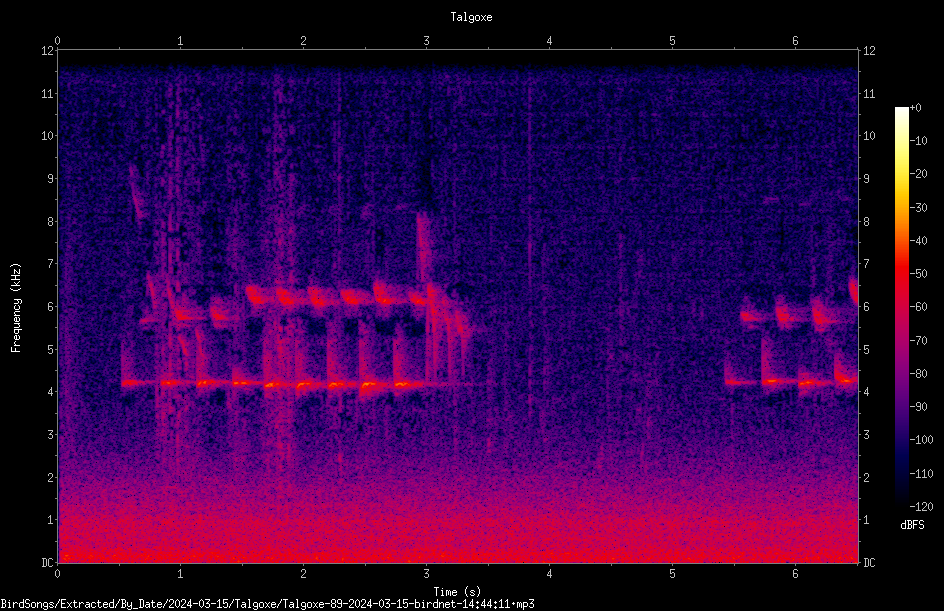
Task: Click the 1 second mark on bottom axis
Action: pyautogui.click(x=180, y=574)
